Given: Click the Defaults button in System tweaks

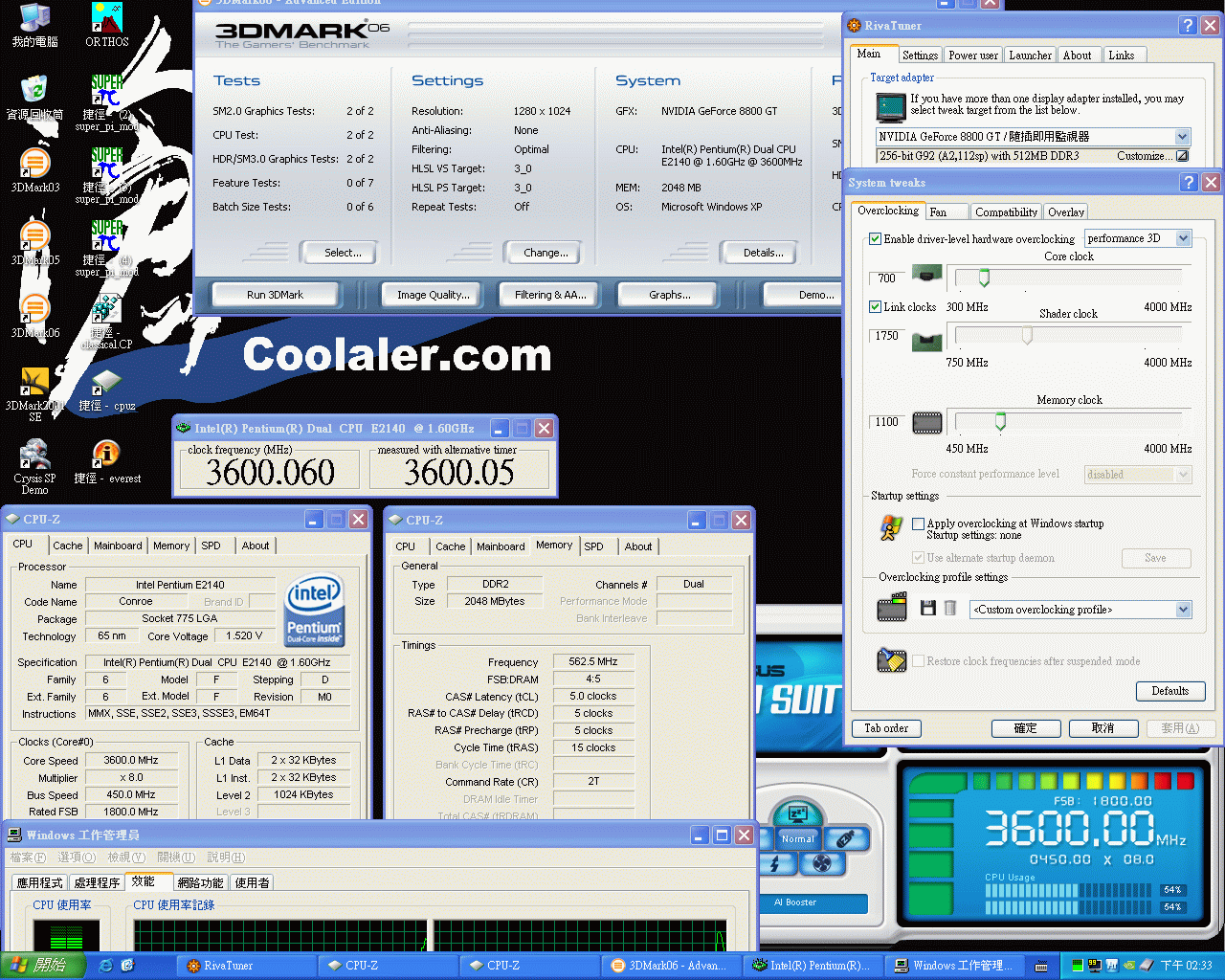Looking at the screenshot, I should pyautogui.click(x=1170, y=691).
